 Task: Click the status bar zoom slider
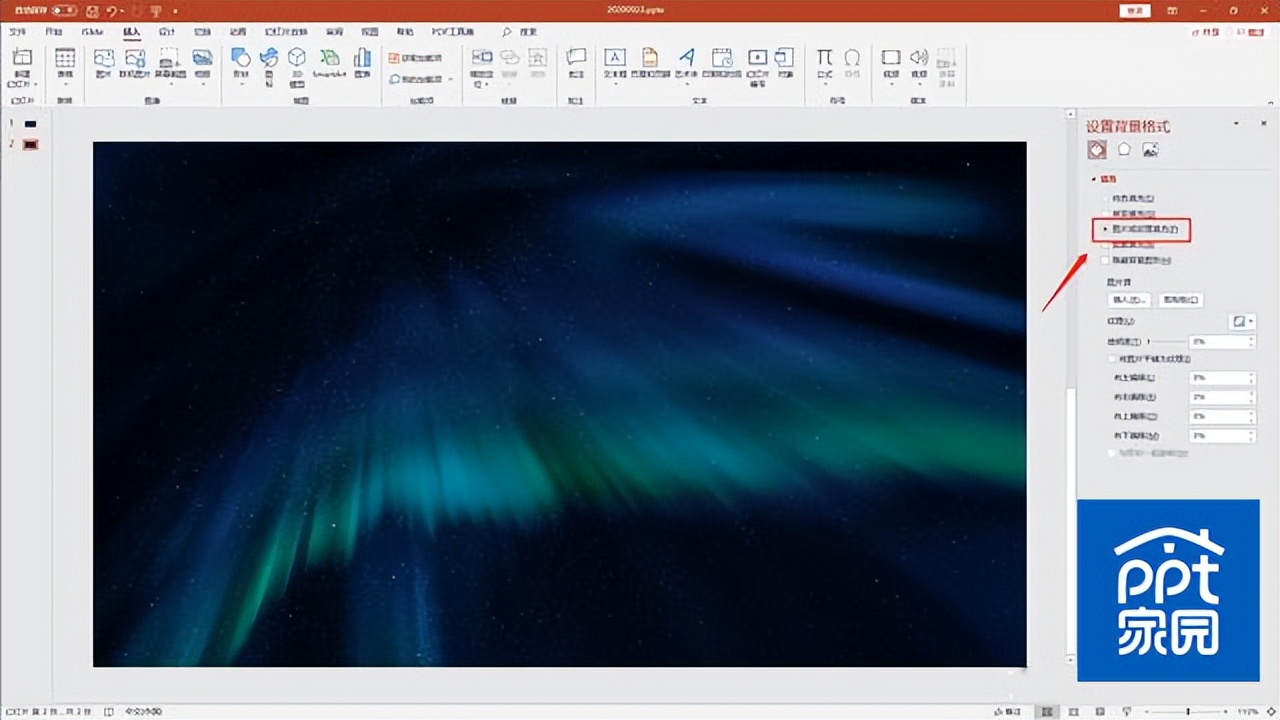pyautogui.click(x=1187, y=711)
